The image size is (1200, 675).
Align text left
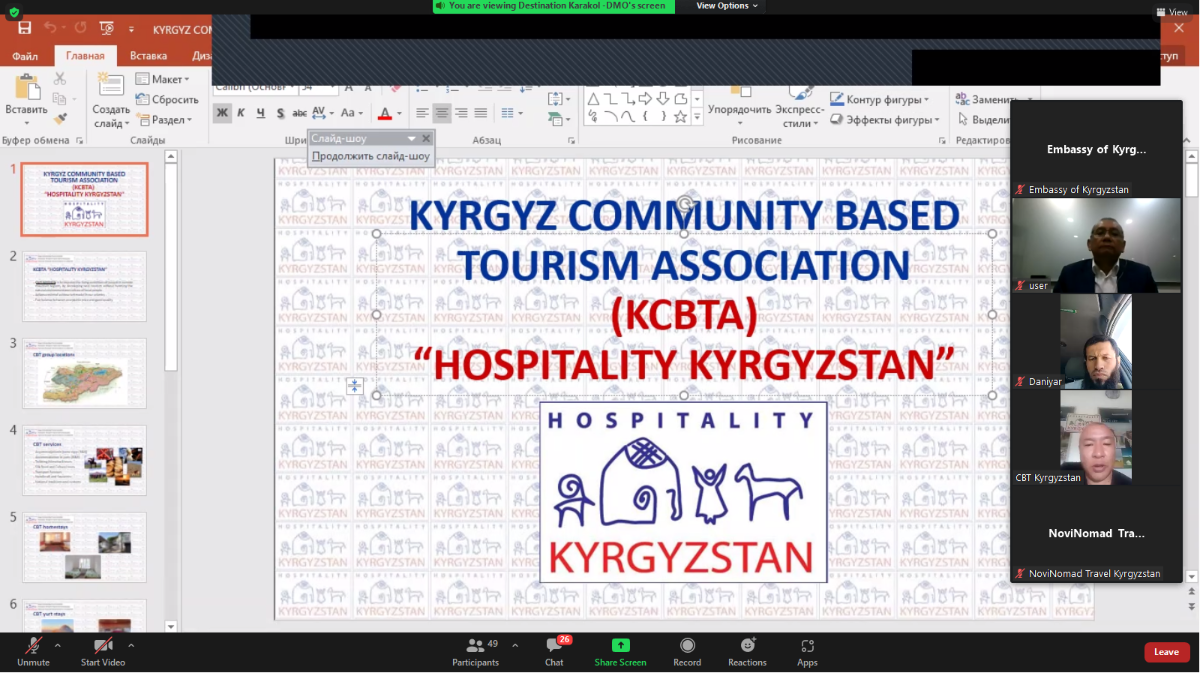click(x=422, y=113)
